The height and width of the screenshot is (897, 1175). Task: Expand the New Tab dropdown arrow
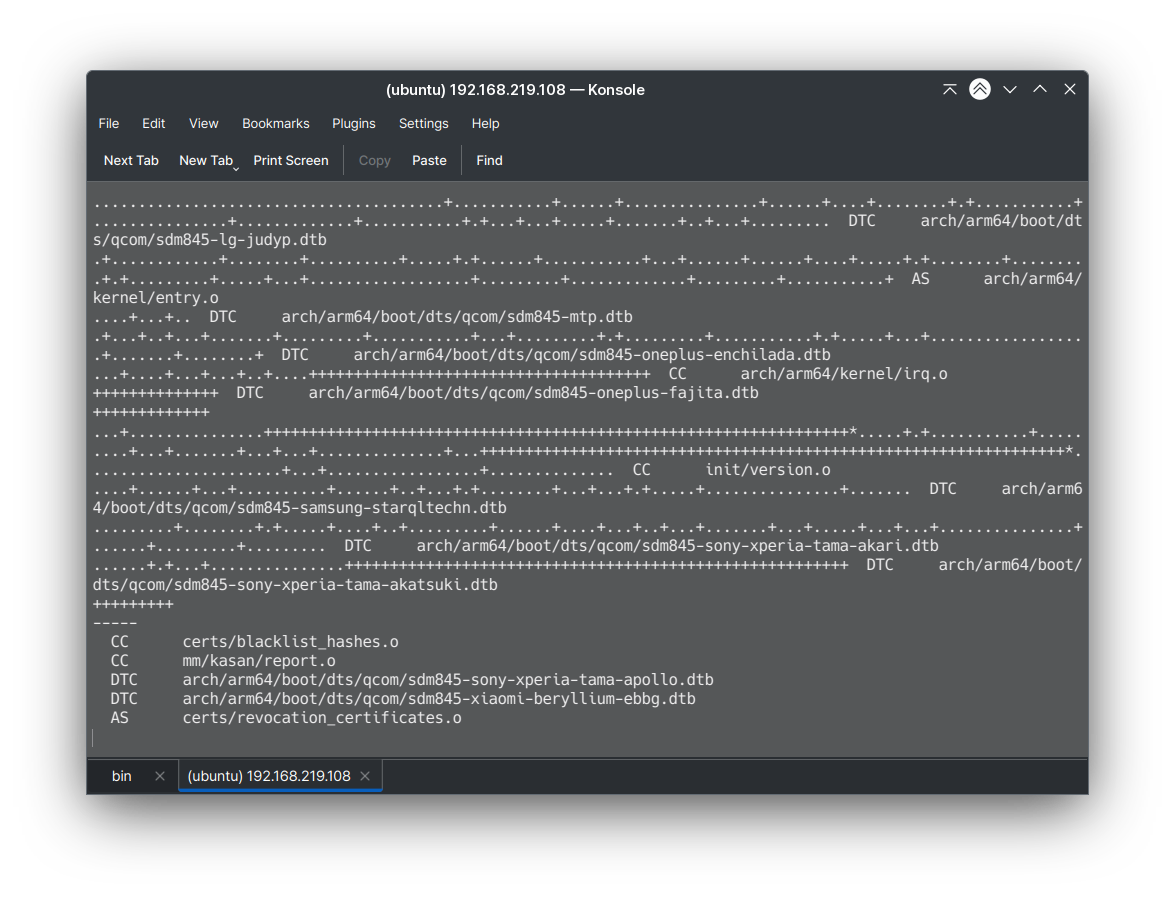tap(236, 169)
